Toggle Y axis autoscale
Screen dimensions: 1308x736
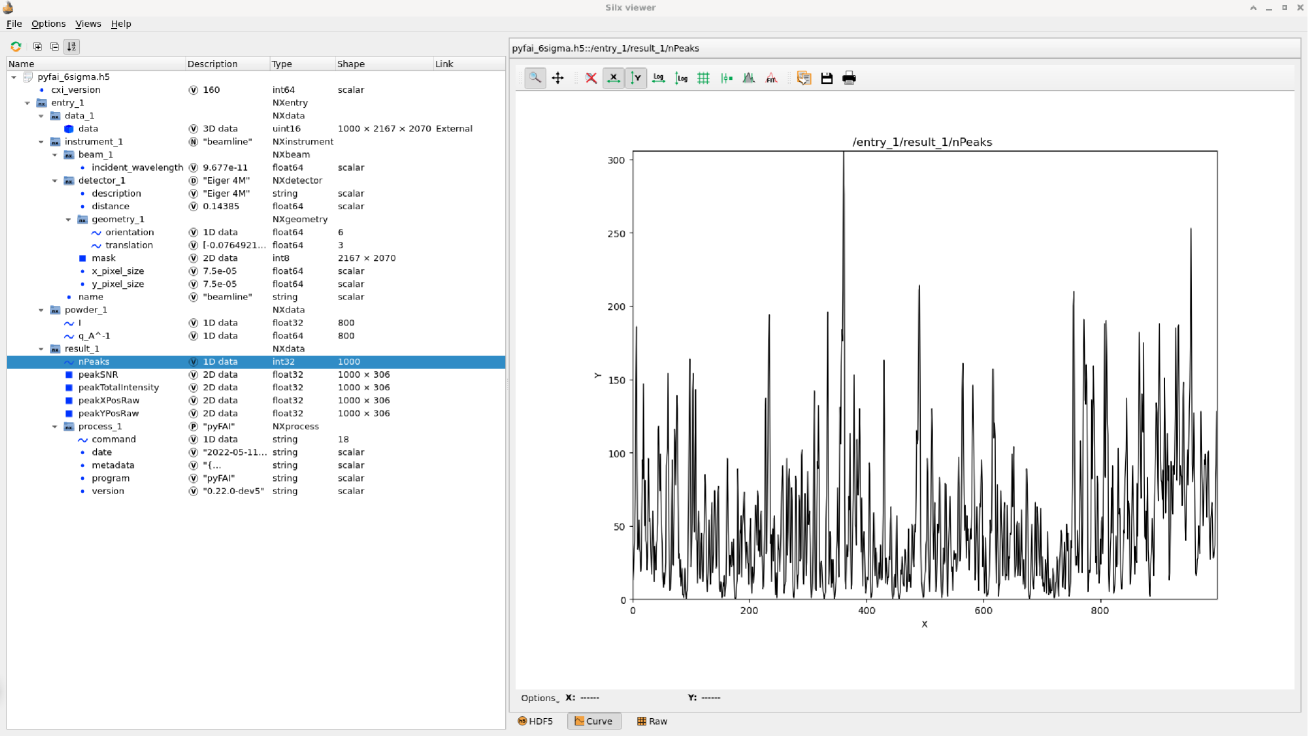[636, 78]
